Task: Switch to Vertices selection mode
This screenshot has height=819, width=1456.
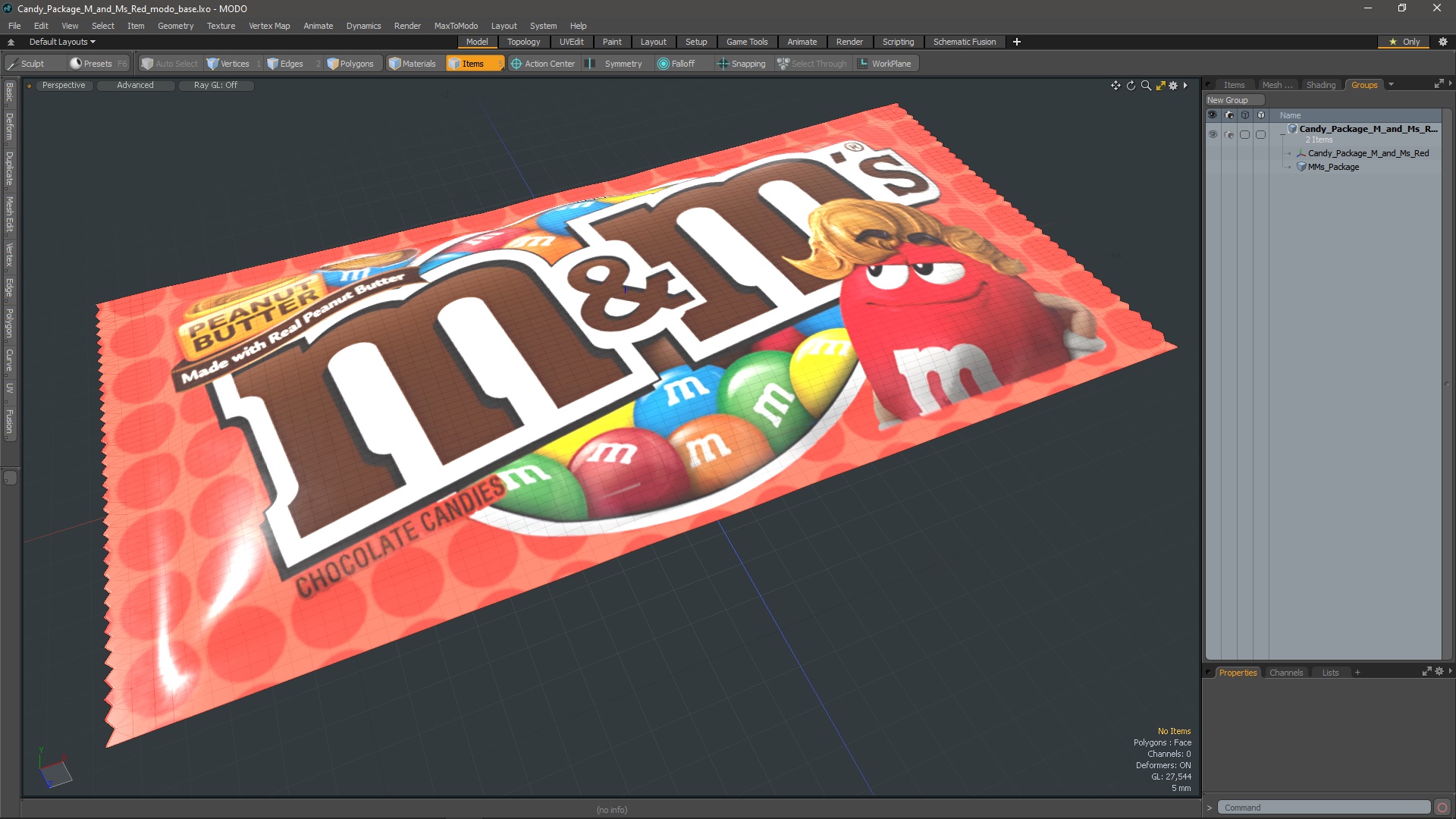Action: [x=234, y=64]
